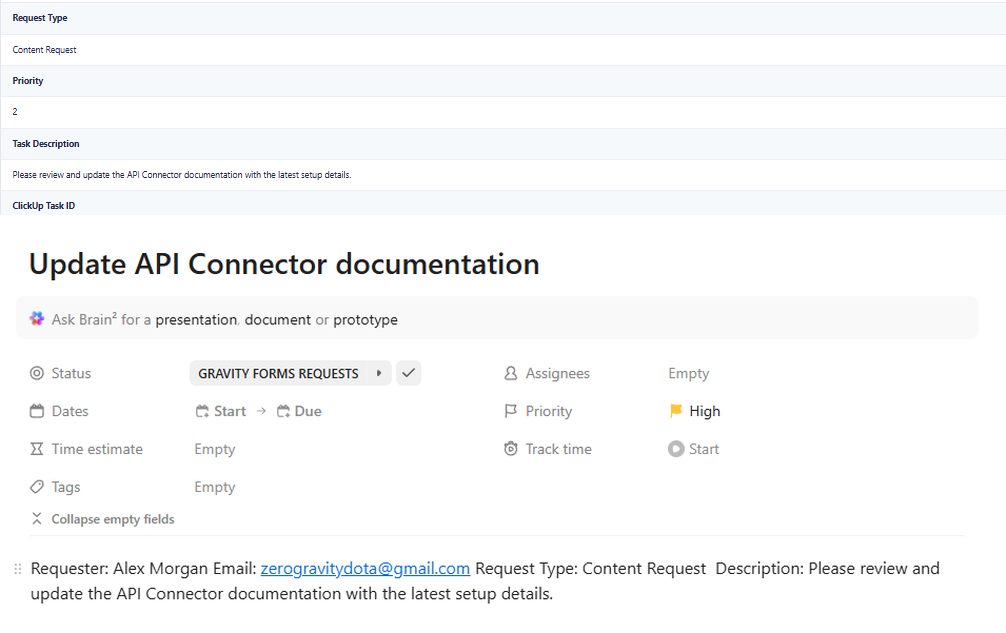Click the Status target icon
1006x633 pixels.
(37, 373)
